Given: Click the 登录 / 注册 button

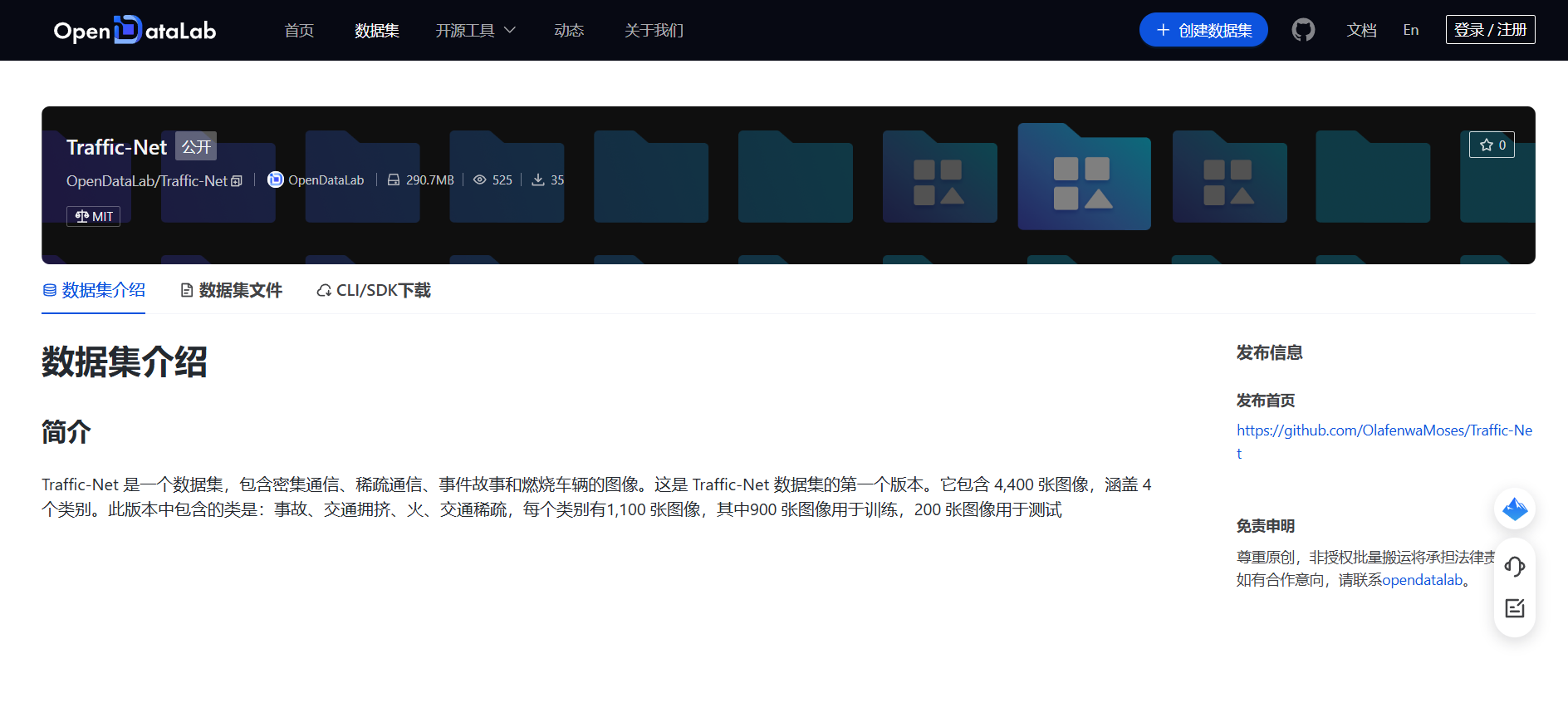Looking at the screenshot, I should tap(1491, 30).
